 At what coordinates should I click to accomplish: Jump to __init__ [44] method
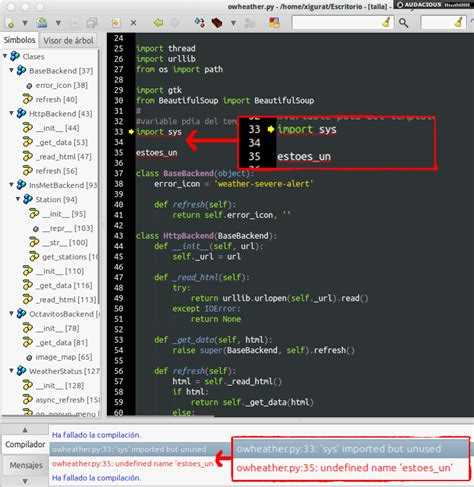[x=58, y=128]
